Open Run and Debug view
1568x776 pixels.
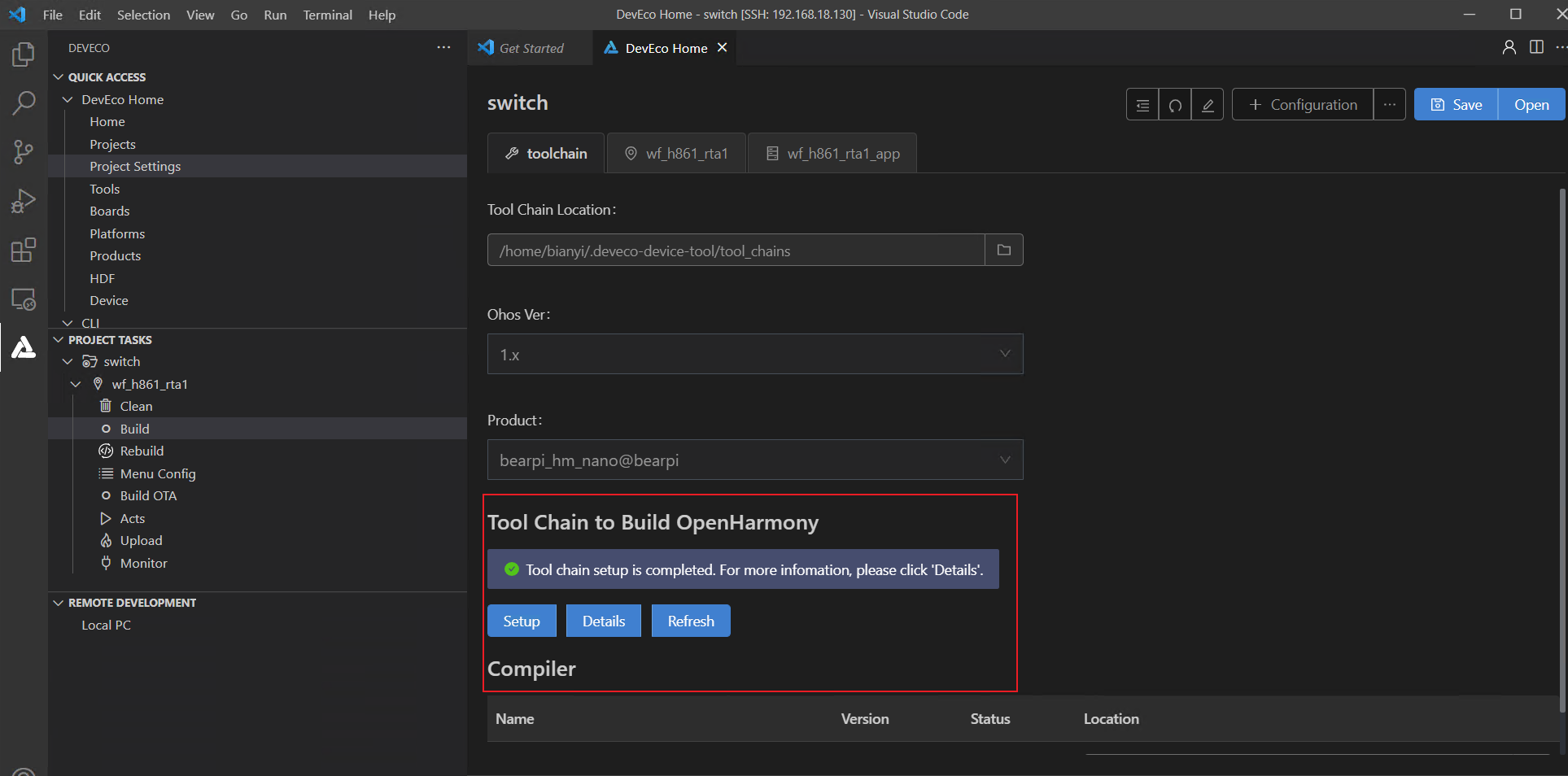(24, 201)
